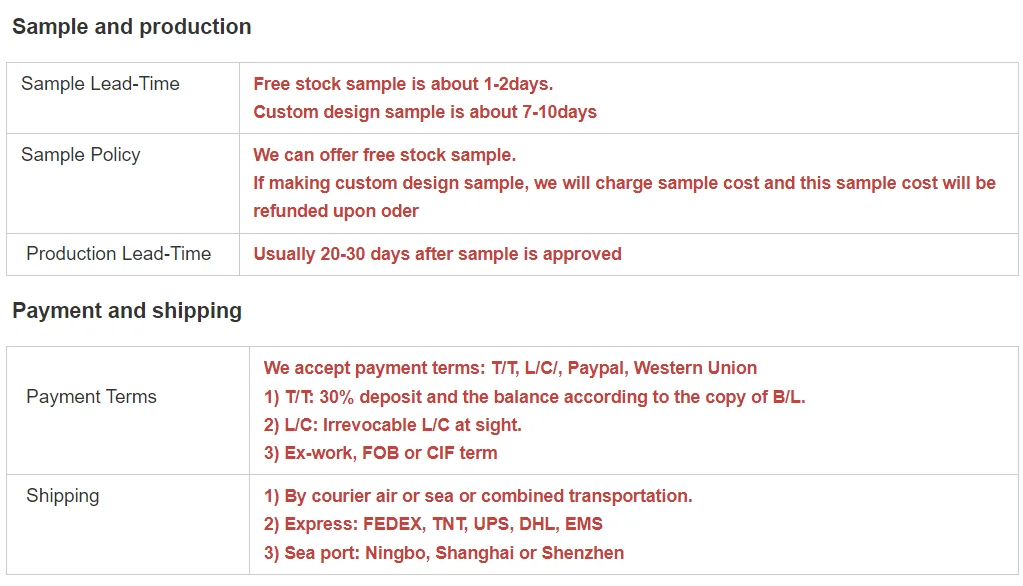This screenshot has width=1023, height=586.
Task: Click the "Payment and shipping" heading
Action: [x=127, y=311]
